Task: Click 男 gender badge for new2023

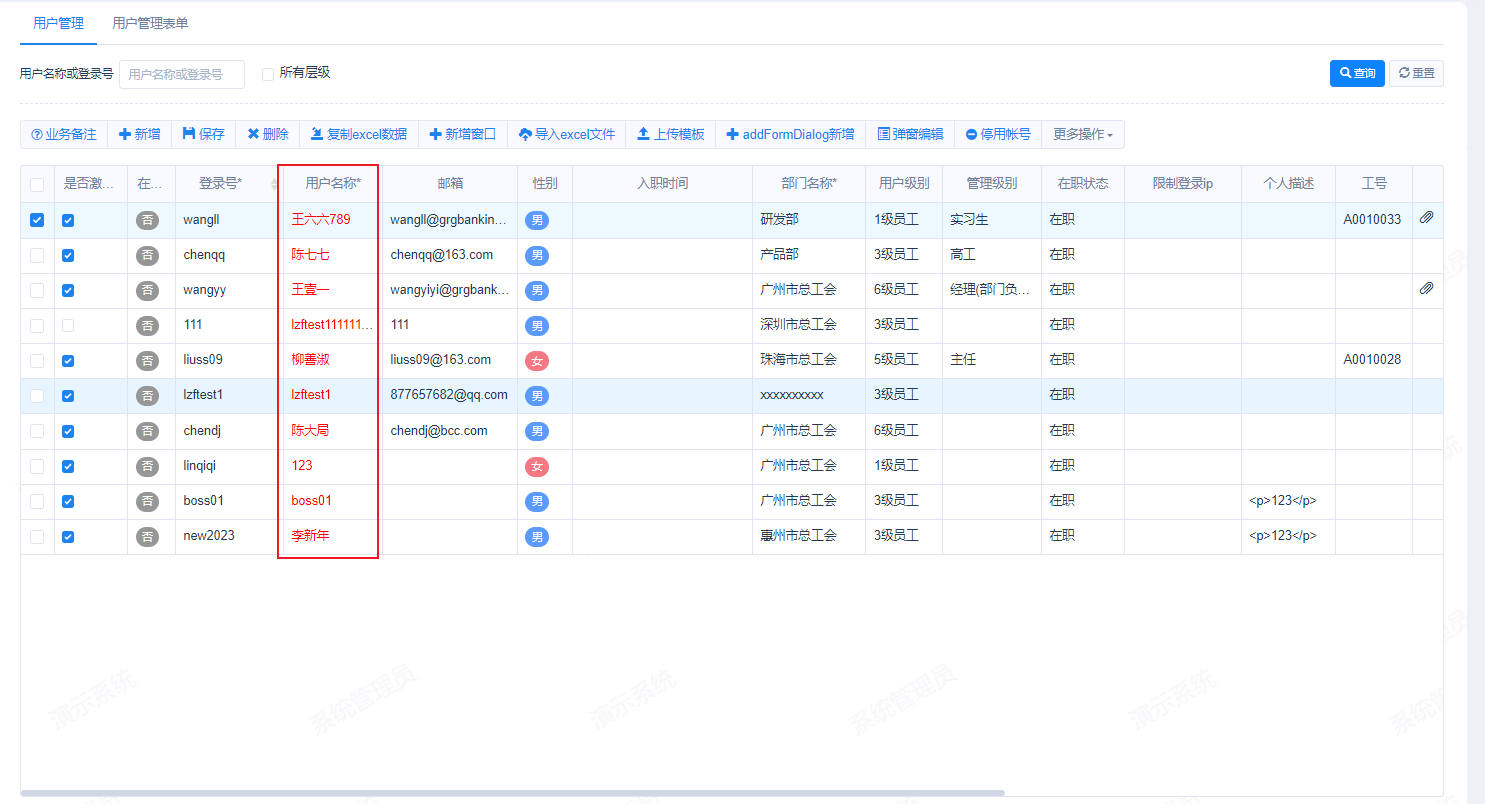Action: coord(537,537)
